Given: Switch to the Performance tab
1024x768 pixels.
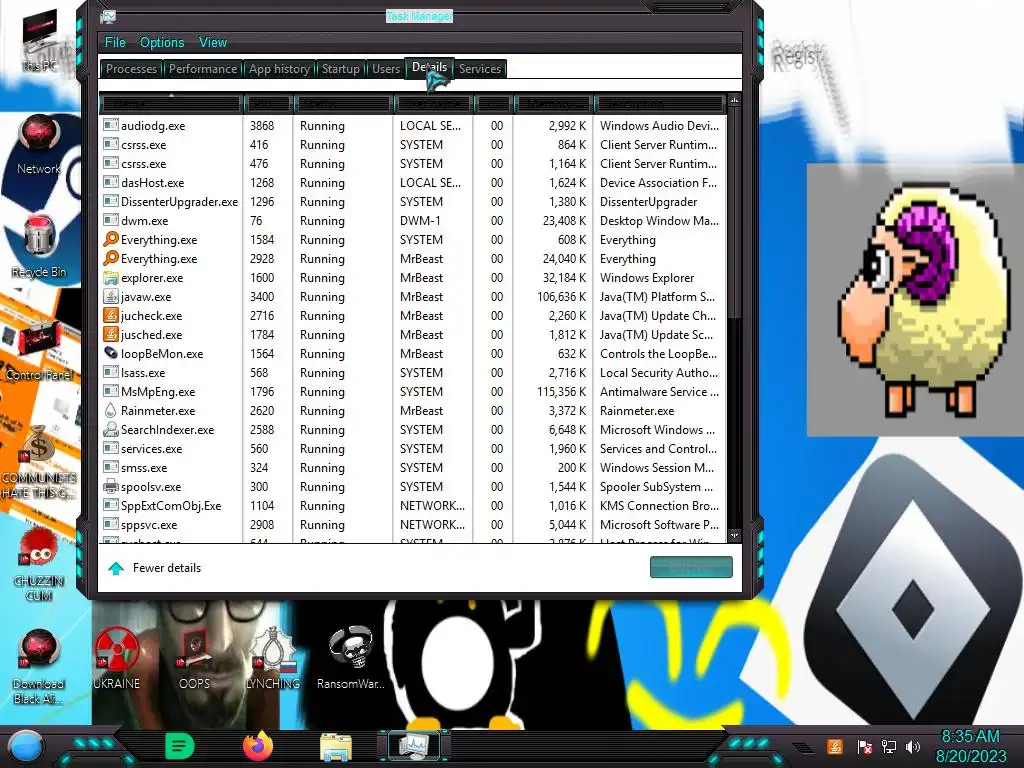Looking at the screenshot, I should 202,69.
